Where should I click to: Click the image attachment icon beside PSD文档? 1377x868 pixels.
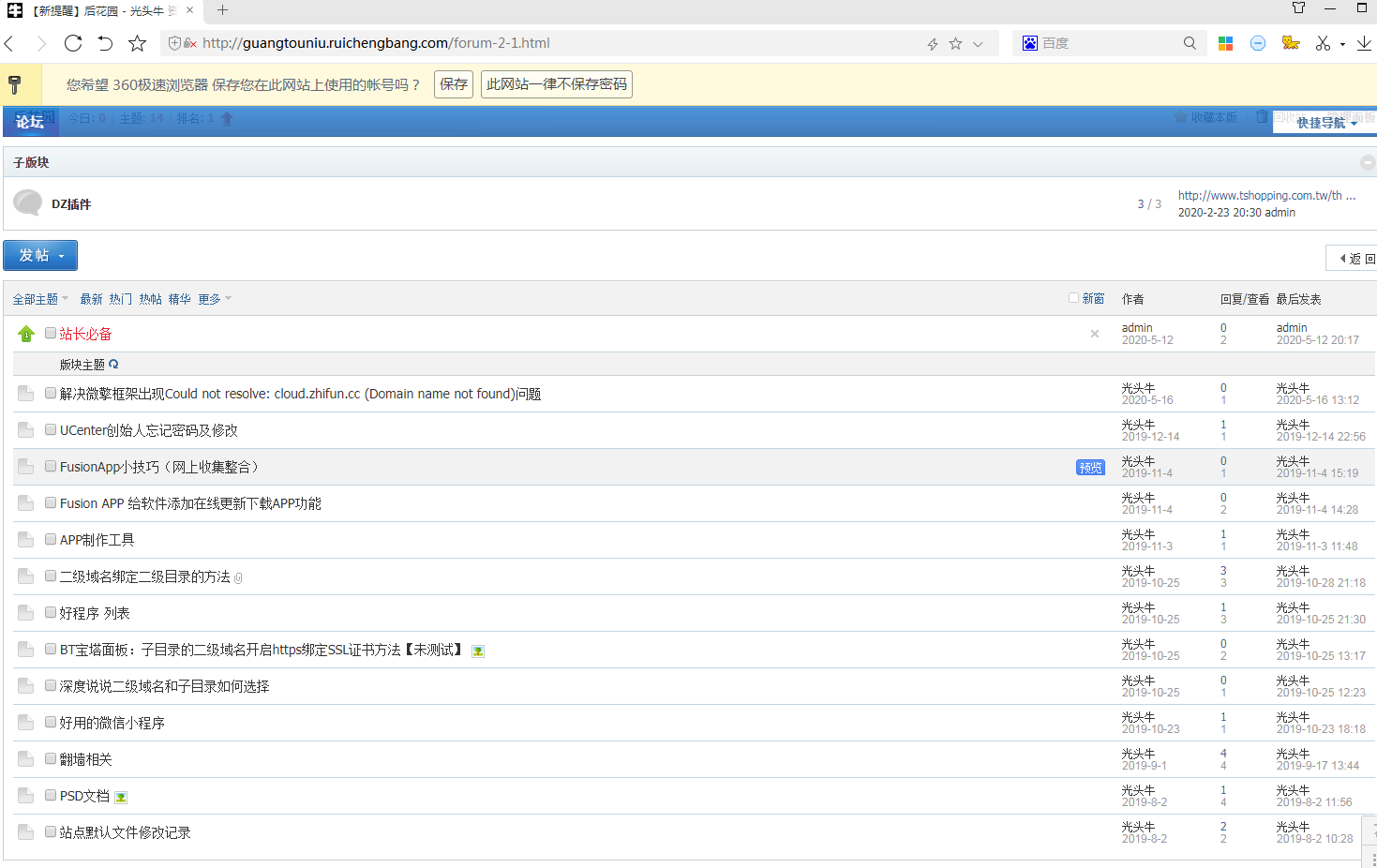point(121,798)
